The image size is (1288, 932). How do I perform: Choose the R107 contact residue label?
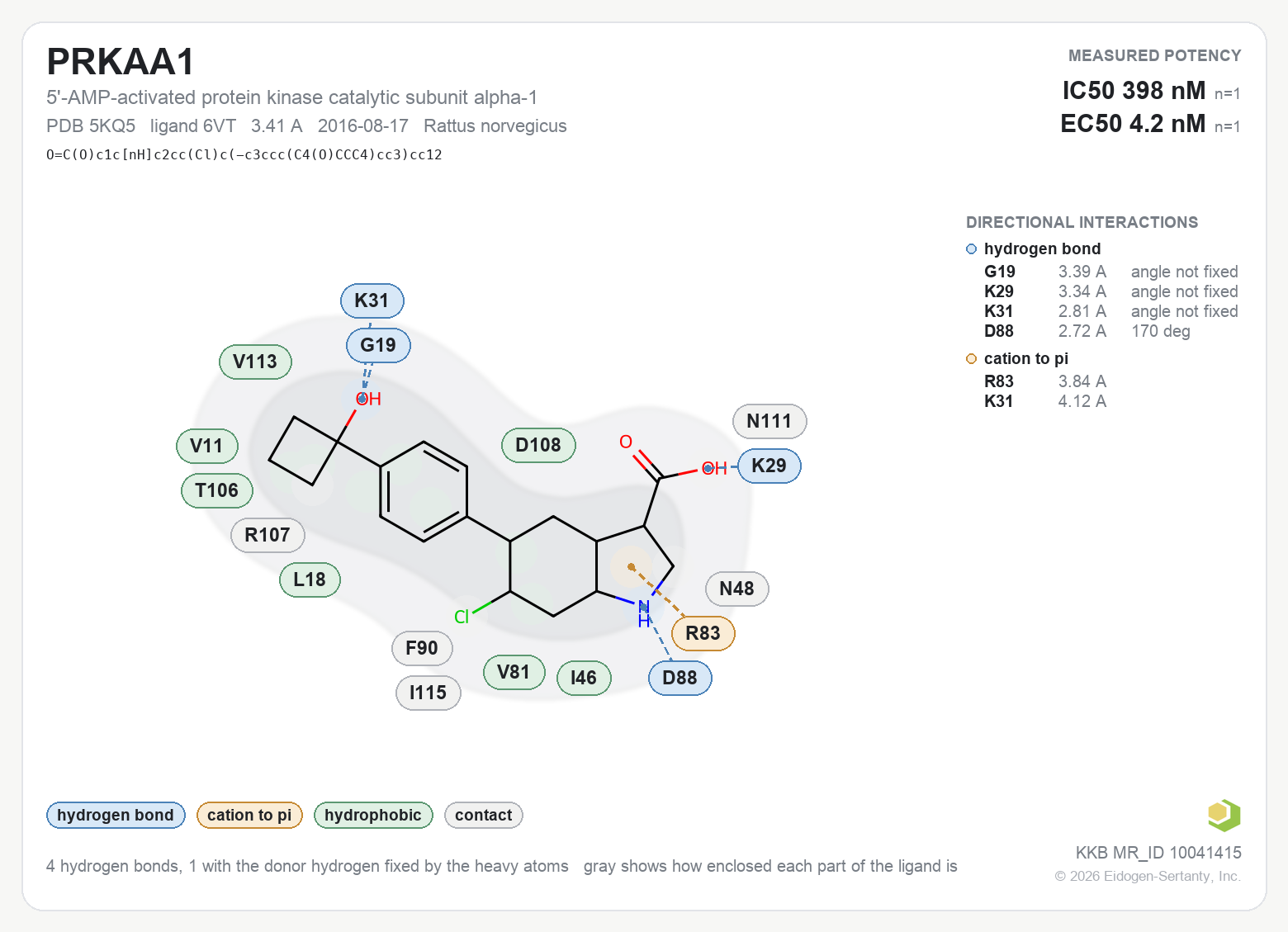point(268,535)
